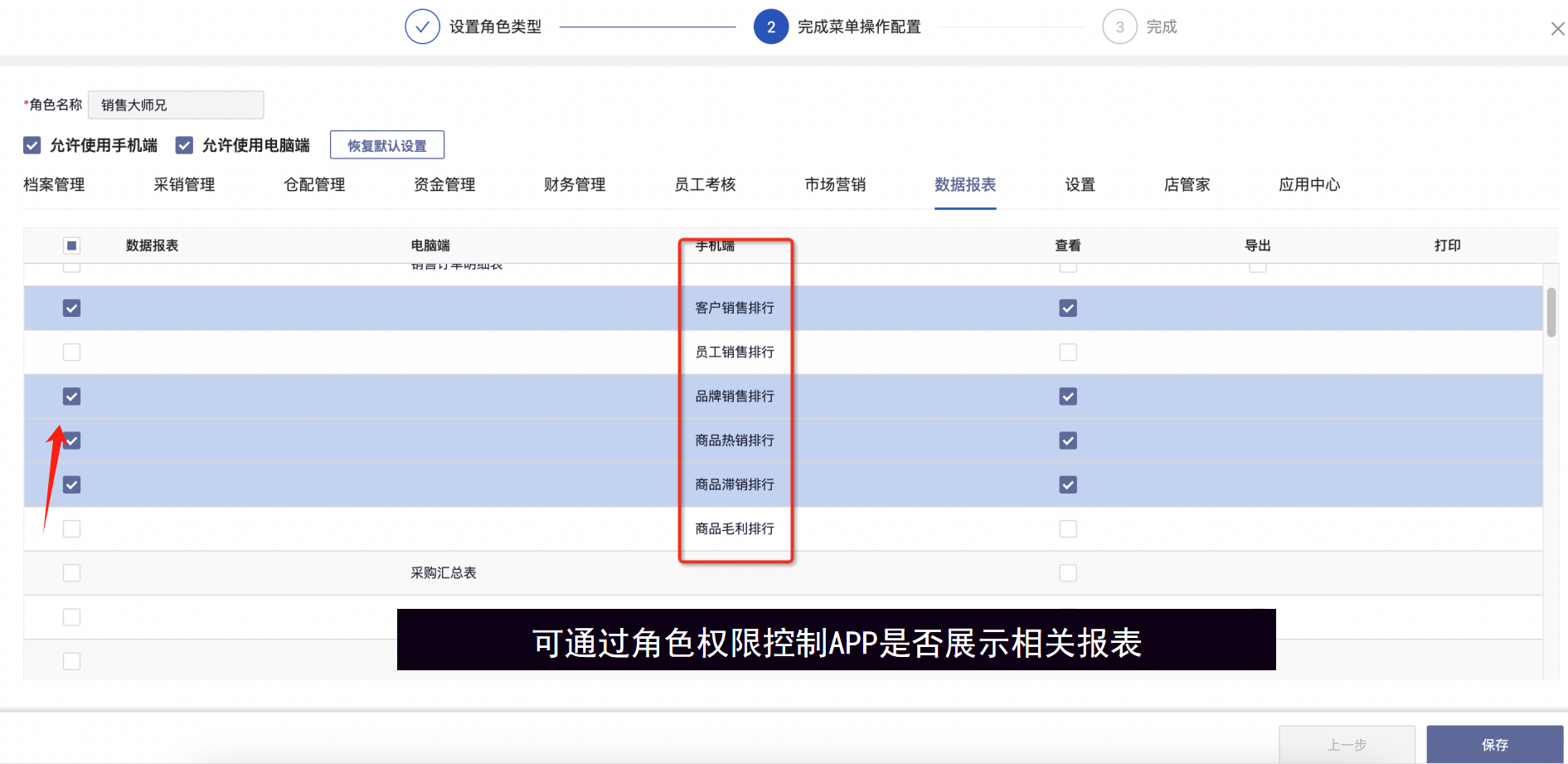Click the 恢复默认设置 button

[x=387, y=145]
